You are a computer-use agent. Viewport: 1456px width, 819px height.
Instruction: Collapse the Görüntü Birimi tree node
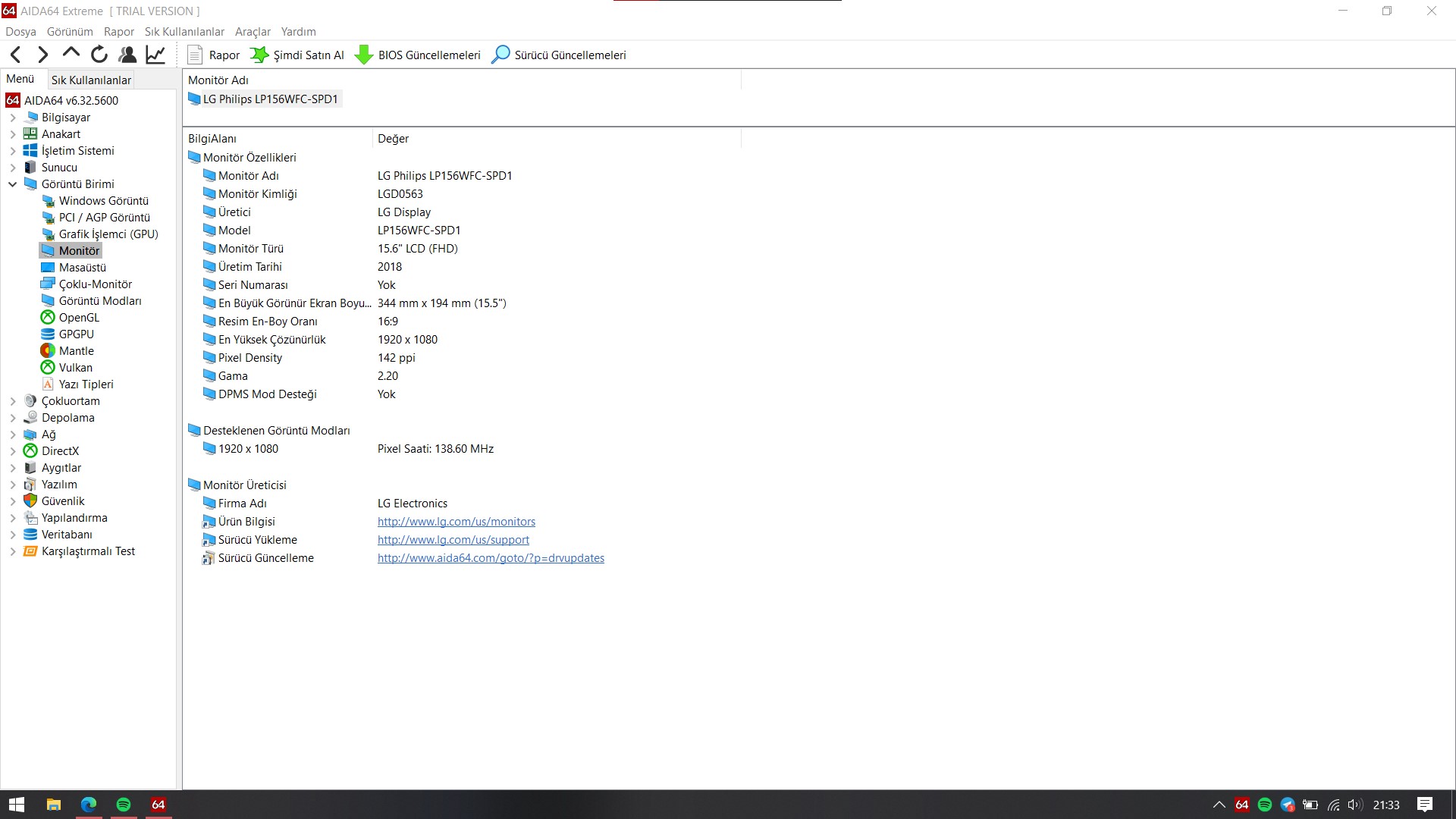click(x=13, y=184)
